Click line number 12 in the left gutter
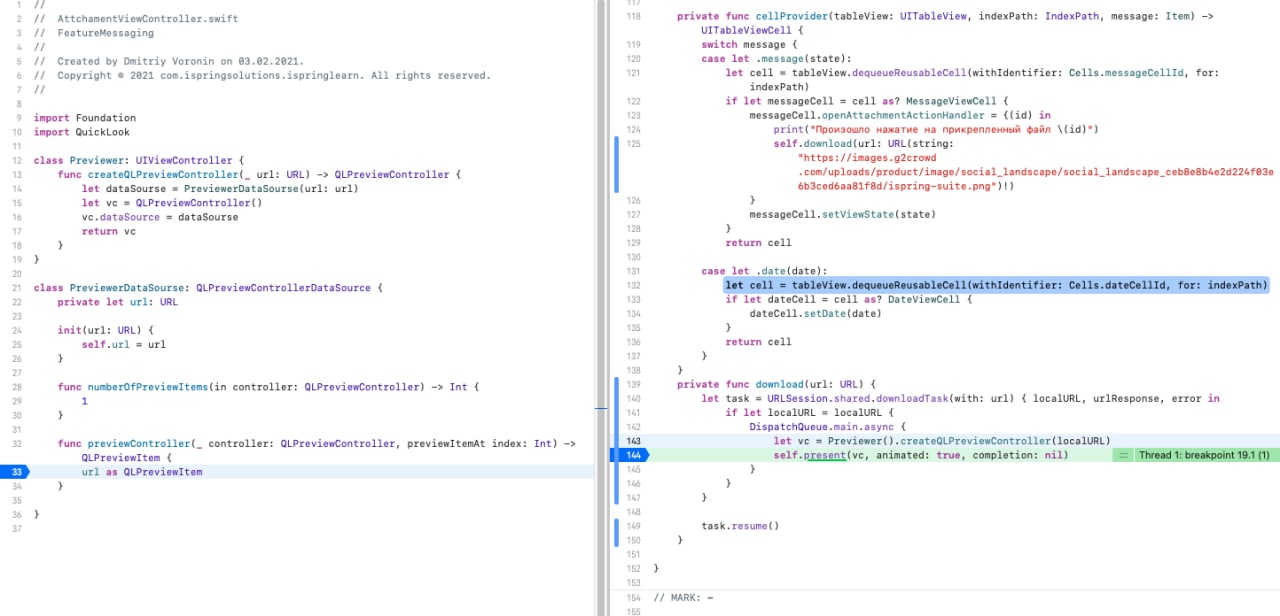Image resolution: width=1280 pixels, height=616 pixels. coord(17,160)
